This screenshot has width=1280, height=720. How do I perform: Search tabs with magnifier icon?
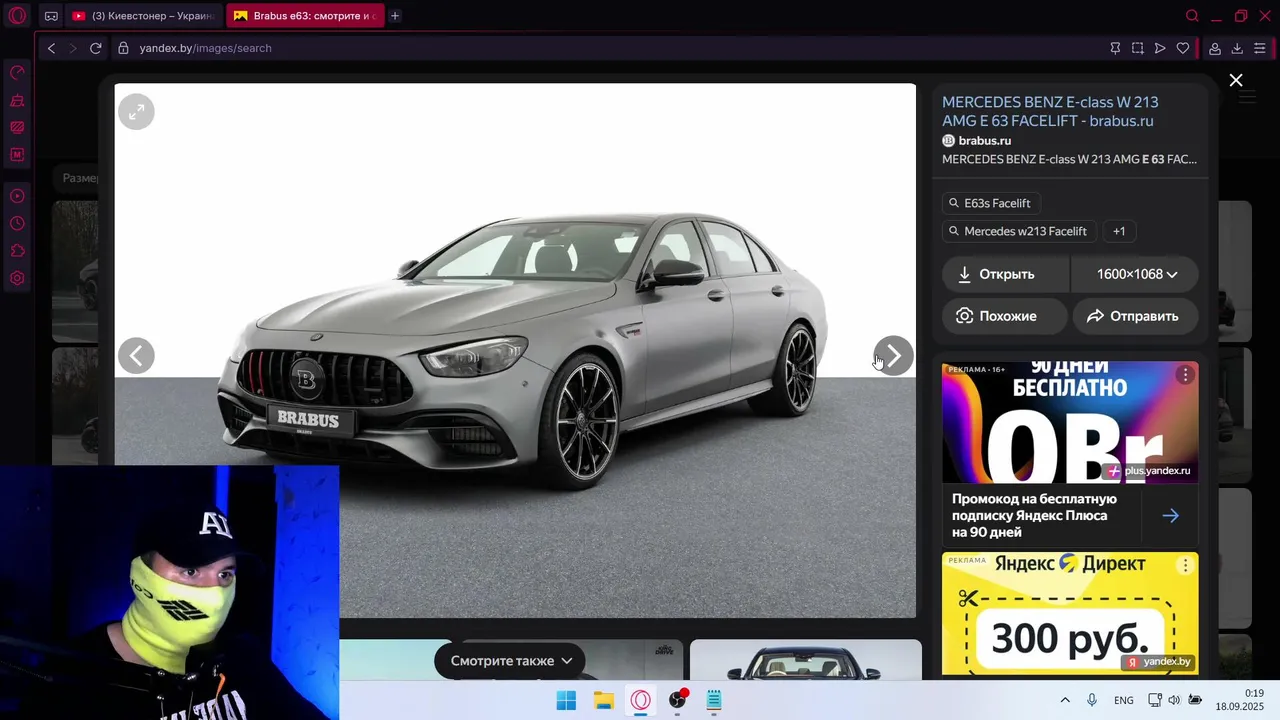click(1192, 16)
